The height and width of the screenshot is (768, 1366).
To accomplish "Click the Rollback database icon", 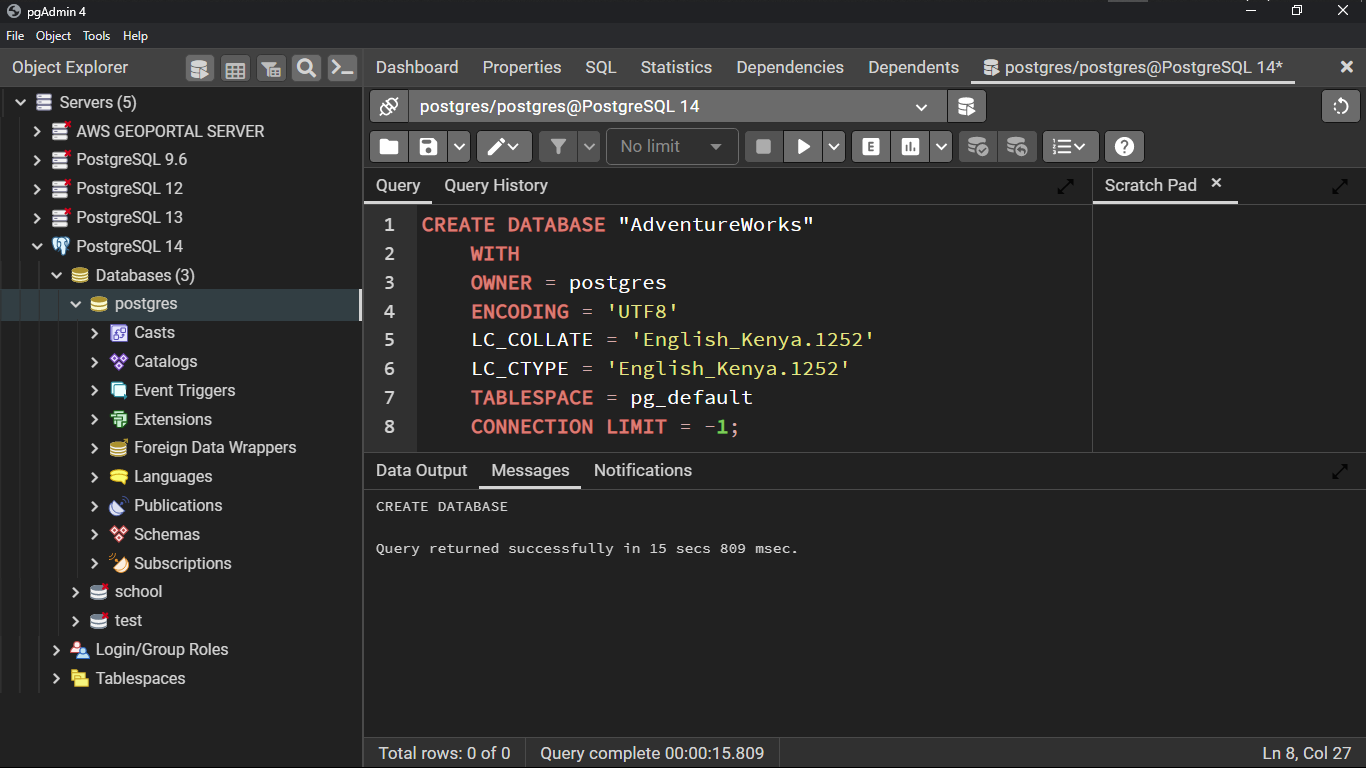I will [1016, 147].
